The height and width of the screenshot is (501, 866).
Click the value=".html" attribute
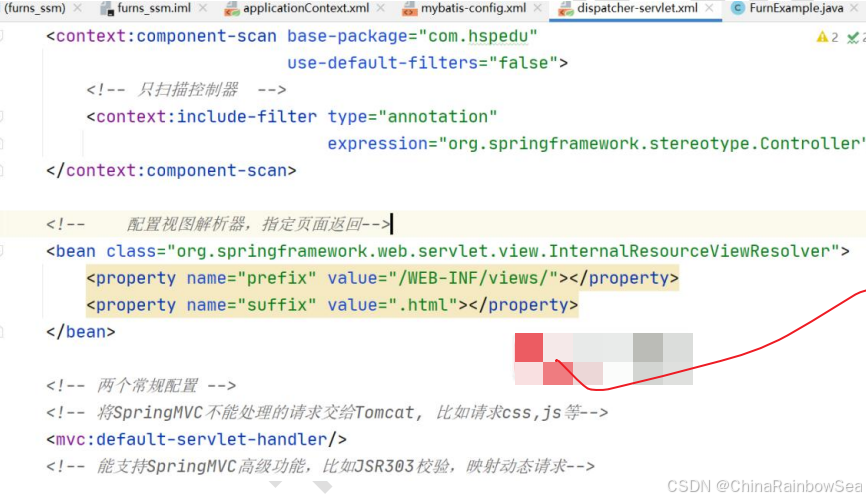[x=393, y=305]
